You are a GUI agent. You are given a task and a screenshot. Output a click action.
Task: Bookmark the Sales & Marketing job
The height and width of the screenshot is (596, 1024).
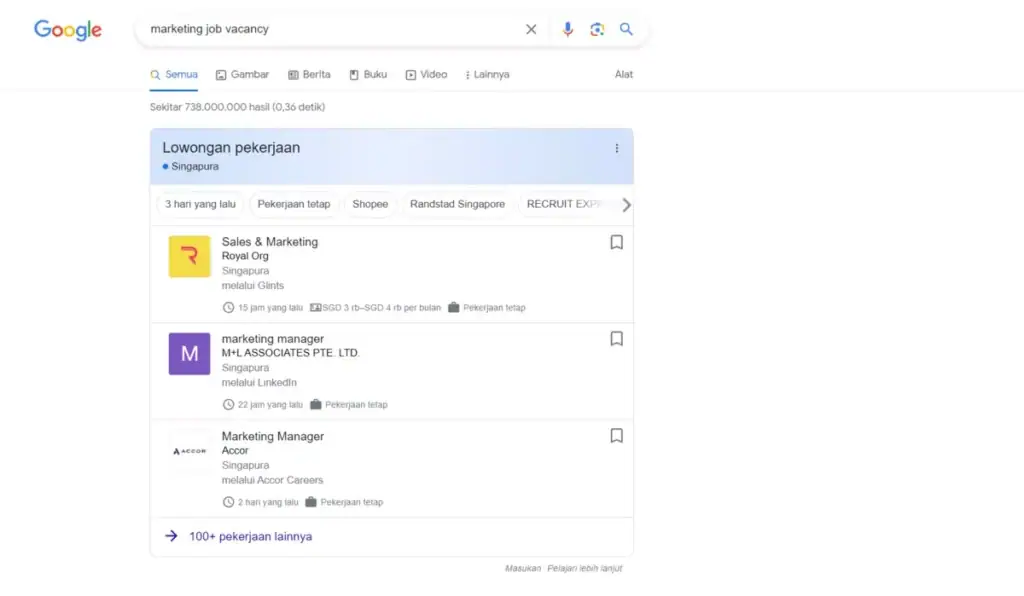pos(616,242)
